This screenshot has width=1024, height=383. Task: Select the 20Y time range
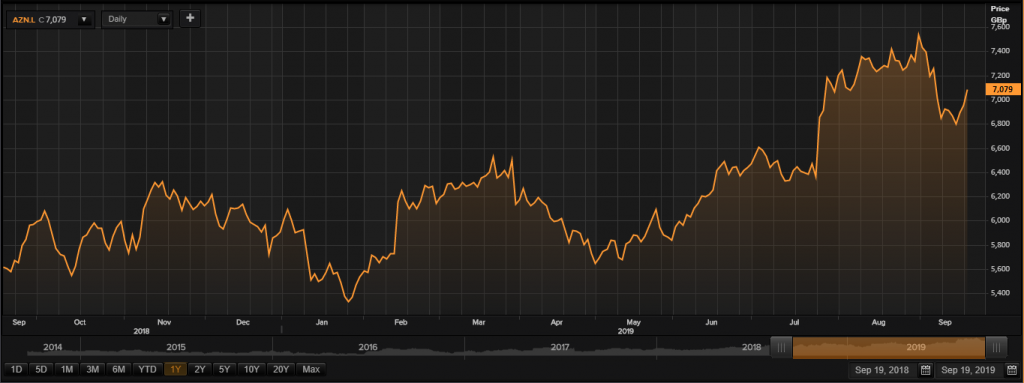[x=281, y=369]
